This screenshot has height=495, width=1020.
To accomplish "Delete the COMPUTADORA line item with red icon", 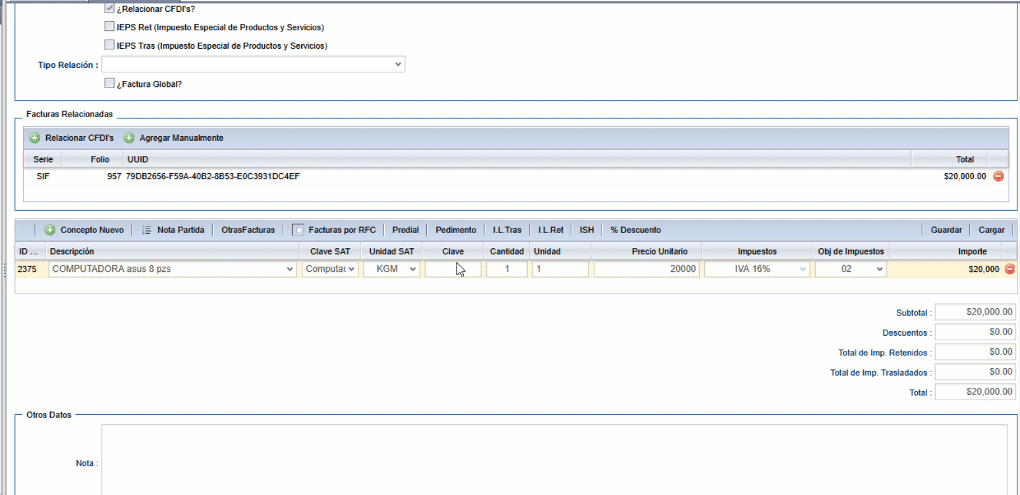I will tap(1009, 269).
